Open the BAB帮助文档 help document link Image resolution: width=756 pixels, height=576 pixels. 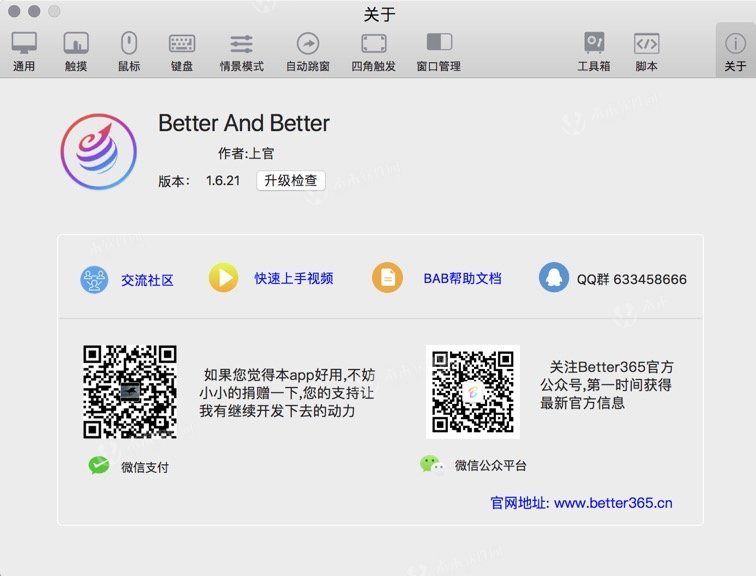(462, 278)
